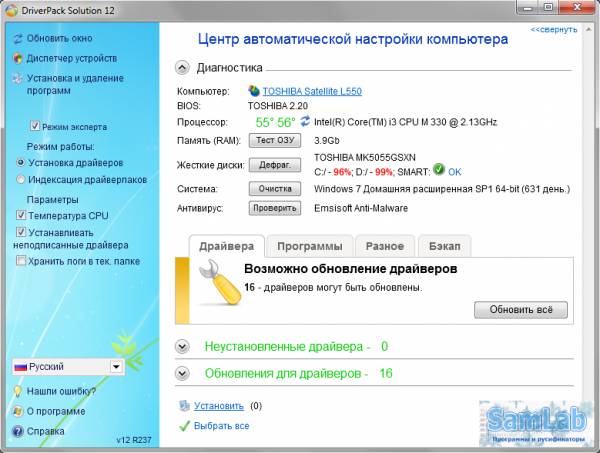Screen dimensions: 600x453
Task: Click 'Установка и удаление программ' text
Action: [75, 85]
